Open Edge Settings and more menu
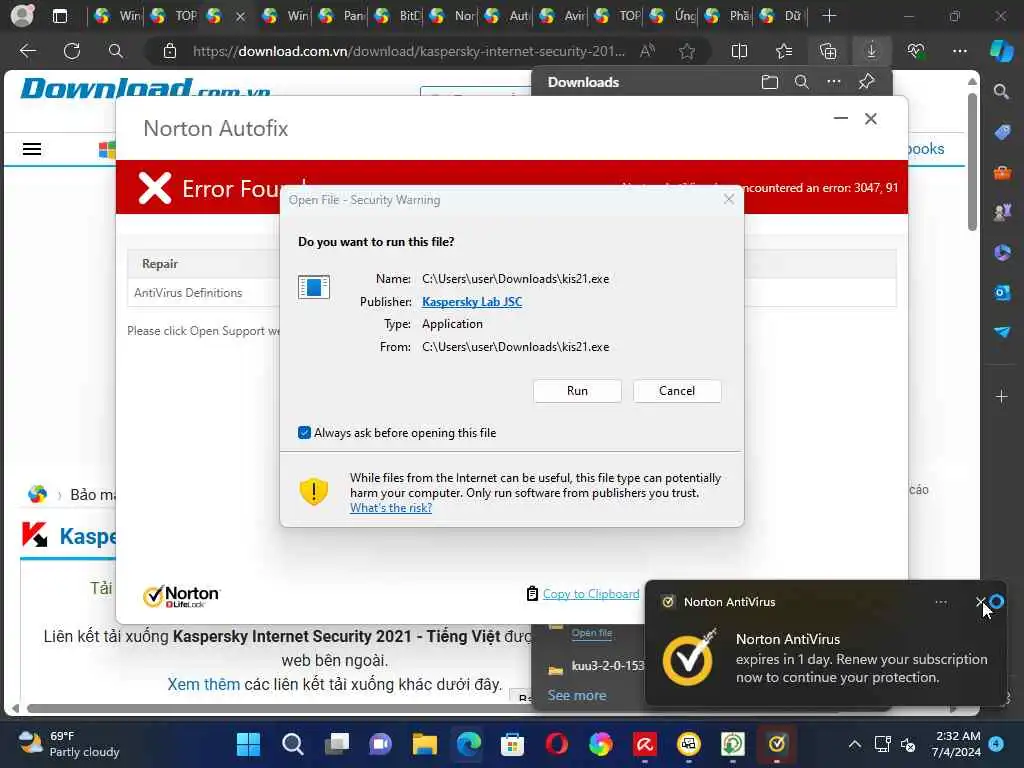Viewport: 1024px width, 768px height. pos(959,51)
